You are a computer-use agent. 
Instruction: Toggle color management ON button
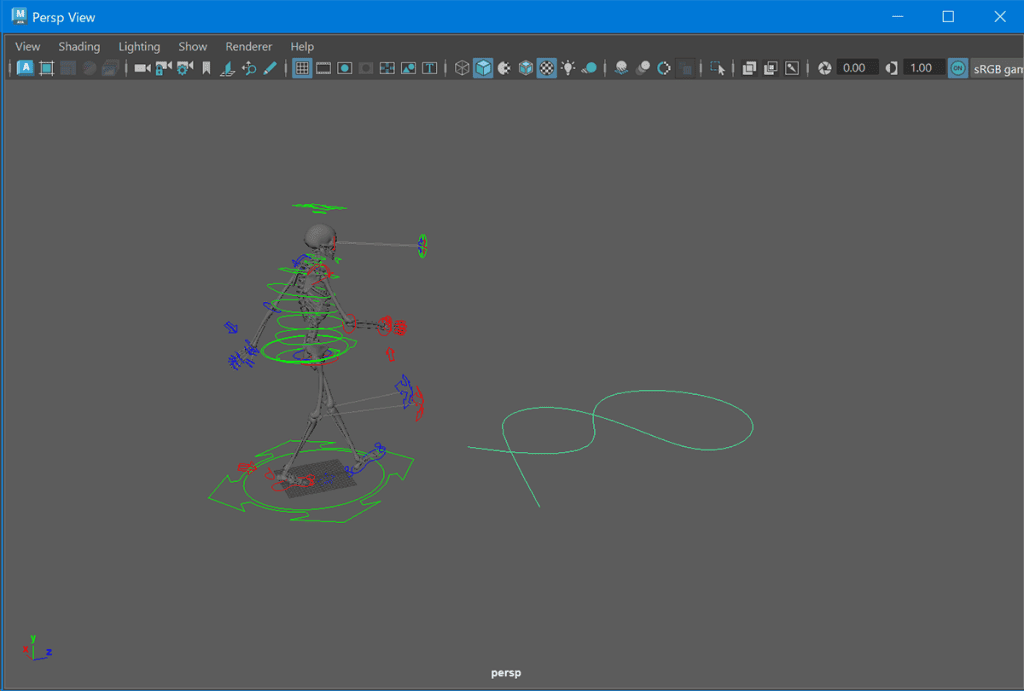pyautogui.click(x=957, y=68)
